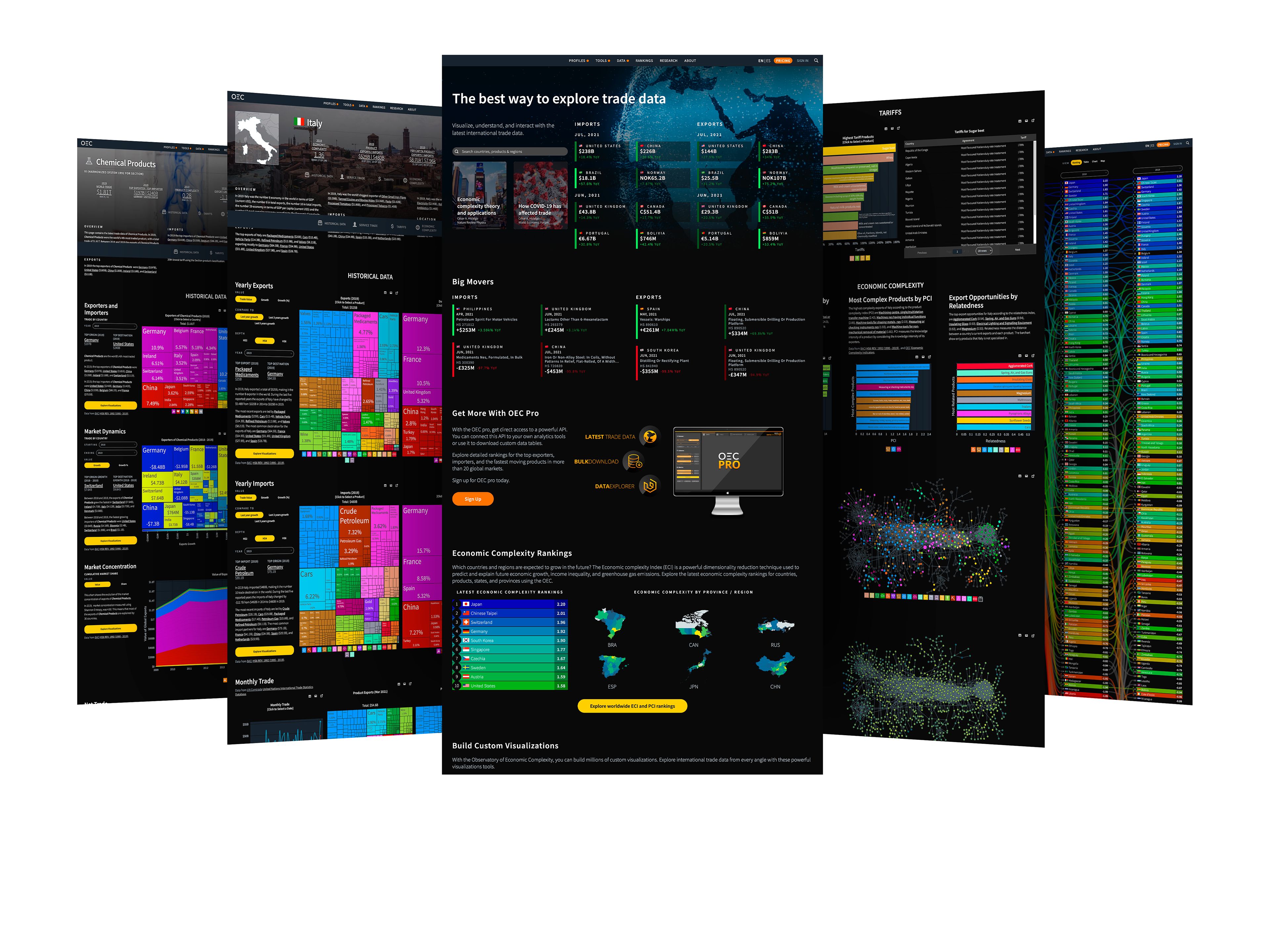Select Trade Value in Italy Yearly Imports

pos(246,497)
